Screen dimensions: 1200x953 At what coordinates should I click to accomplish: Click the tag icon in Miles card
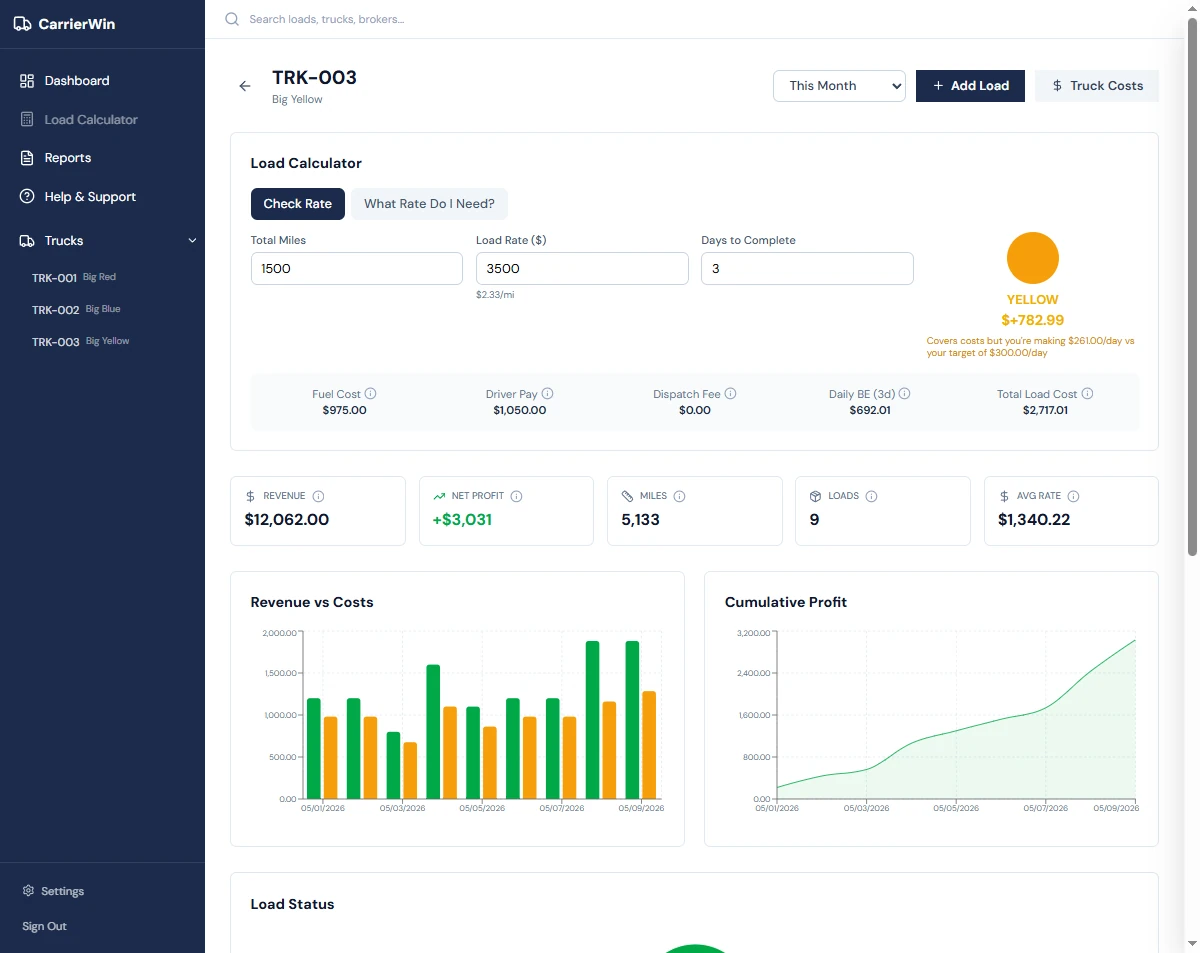[628, 496]
